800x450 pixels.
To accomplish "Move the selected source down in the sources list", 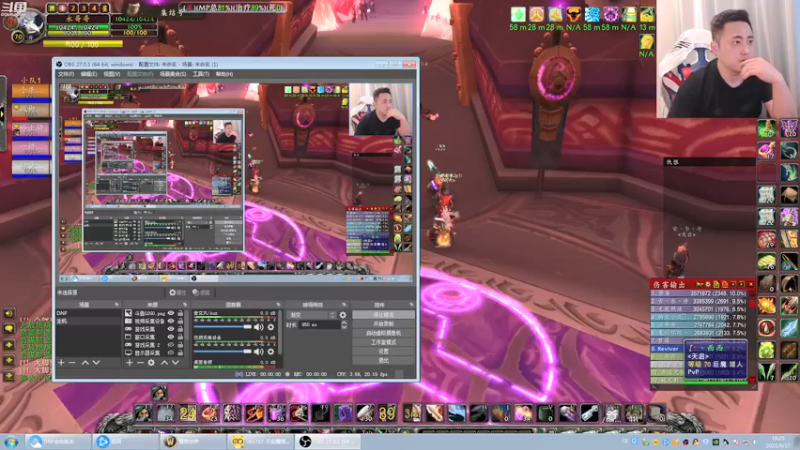I will tap(176, 362).
